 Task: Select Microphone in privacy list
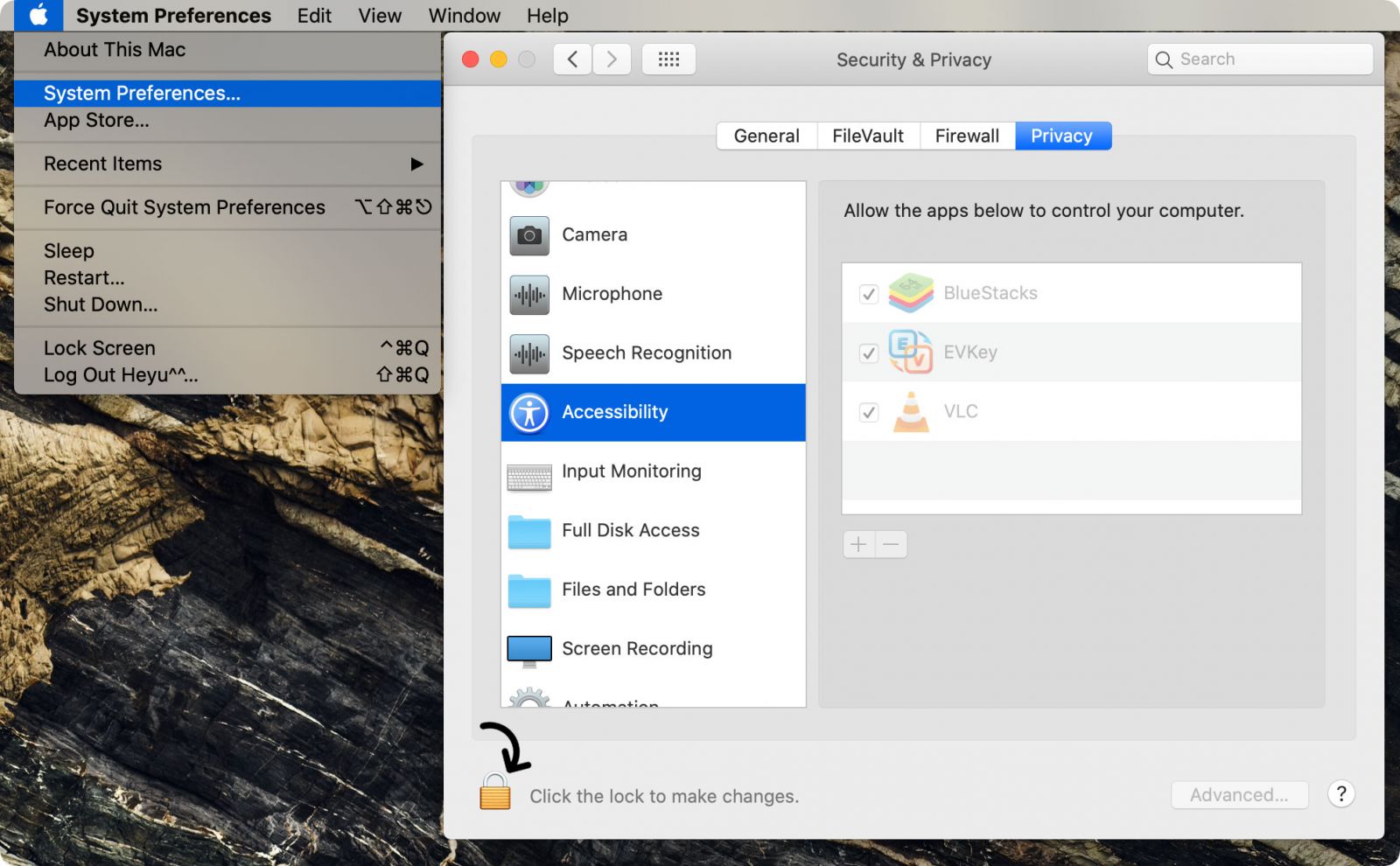(x=653, y=295)
